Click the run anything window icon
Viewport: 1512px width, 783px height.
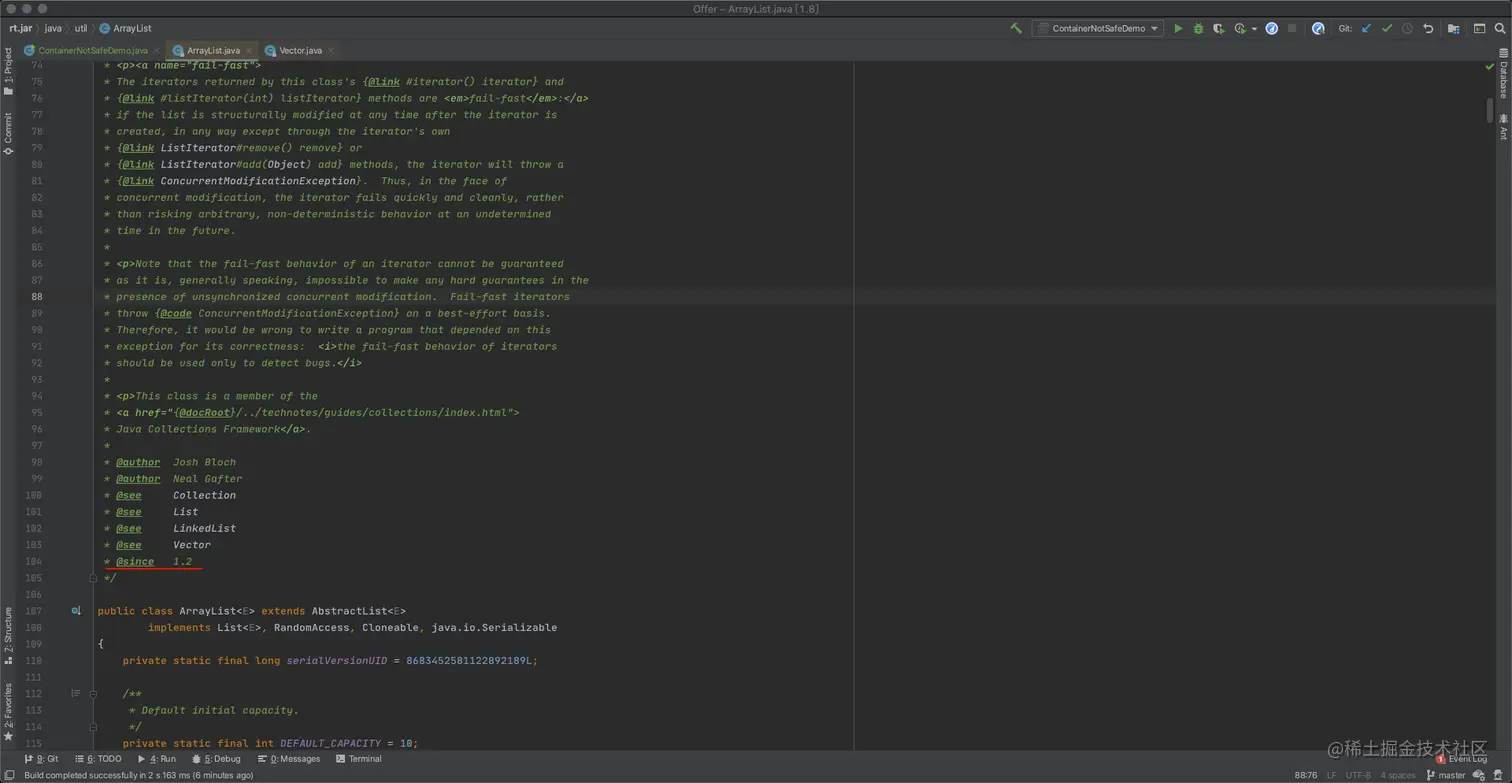pyautogui.click(x=1479, y=29)
